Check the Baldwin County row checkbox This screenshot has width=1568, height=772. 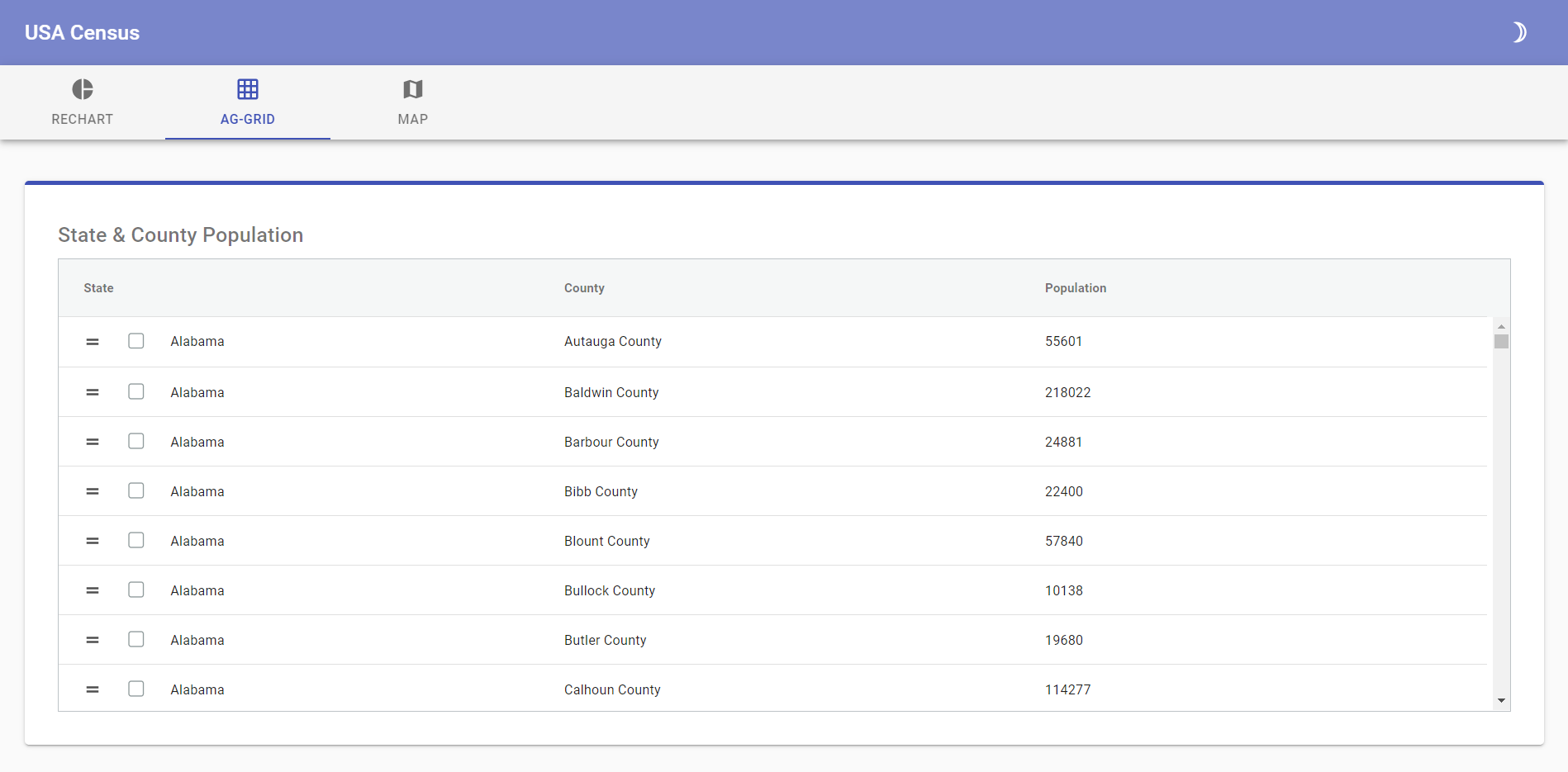click(x=136, y=391)
